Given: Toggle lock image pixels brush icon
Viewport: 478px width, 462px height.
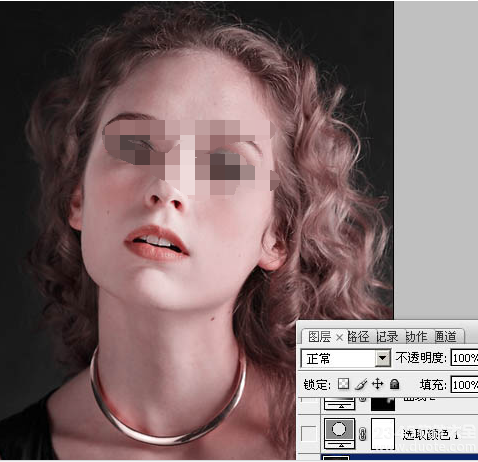Looking at the screenshot, I should [x=361, y=384].
